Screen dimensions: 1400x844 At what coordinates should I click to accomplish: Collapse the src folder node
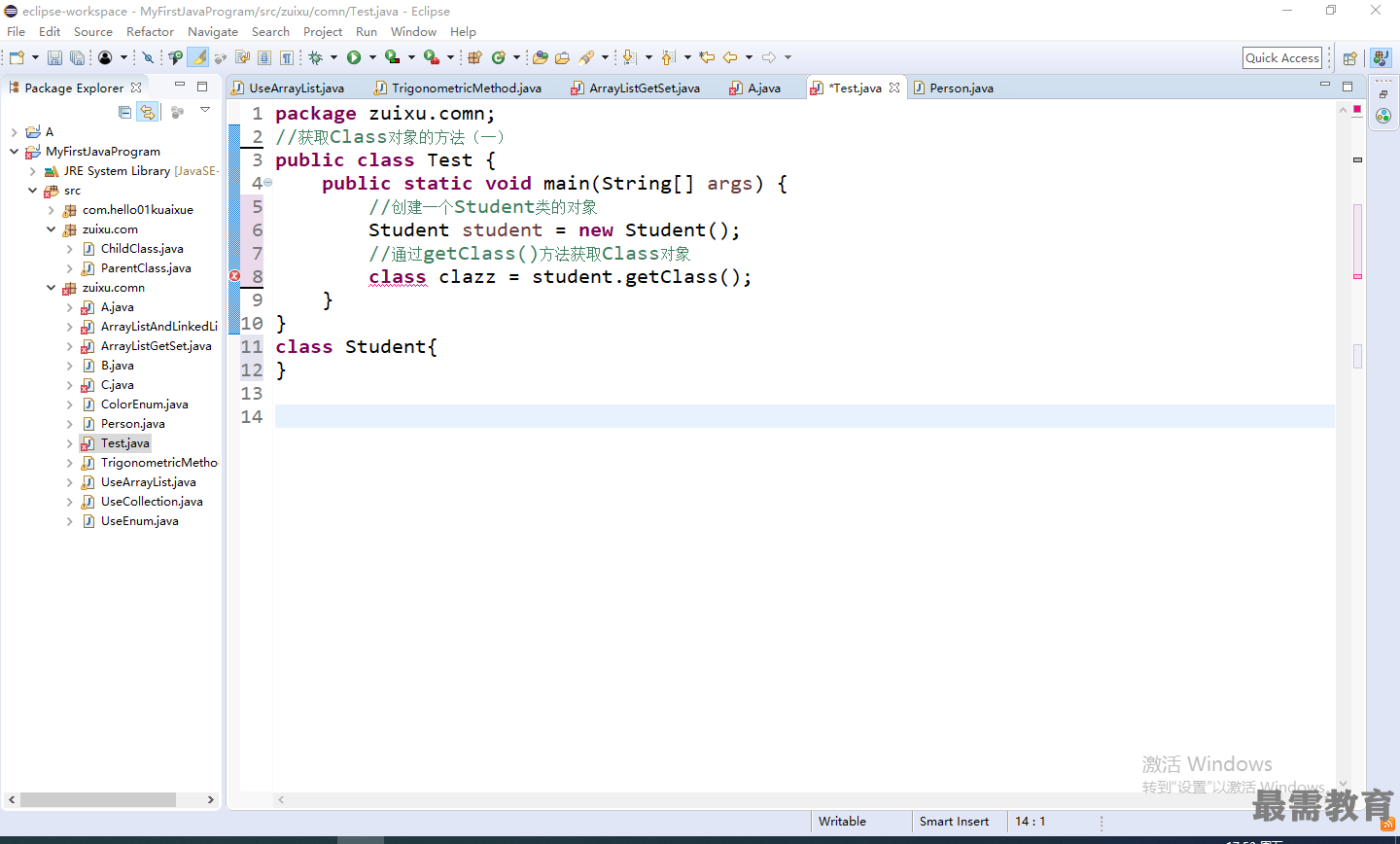(x=32, y=191)
